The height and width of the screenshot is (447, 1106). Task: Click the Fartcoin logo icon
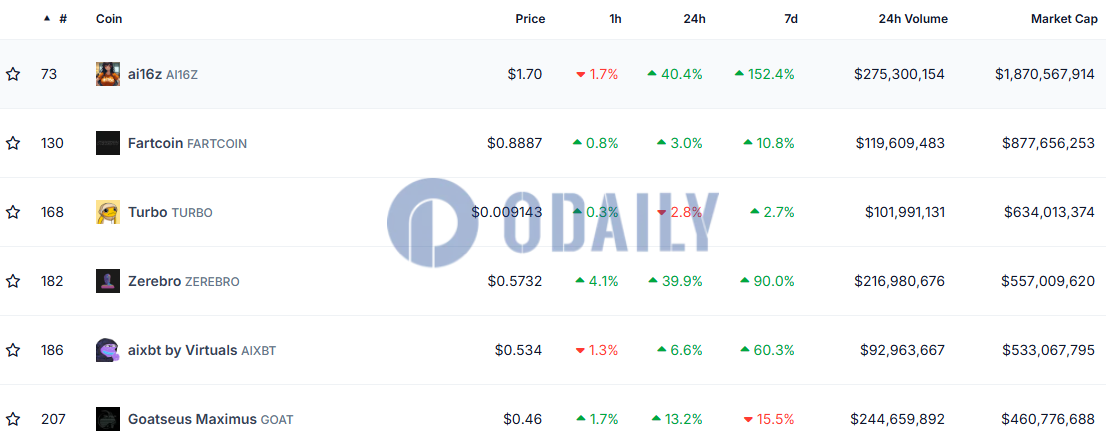click(x=108, y=143)
